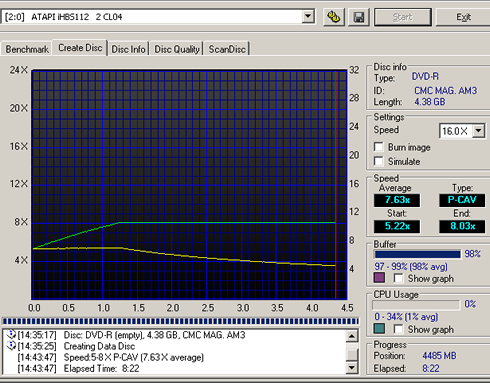The image size is (490, 383).
Task: Open the Disc Info tab
Action: [128, 49]
